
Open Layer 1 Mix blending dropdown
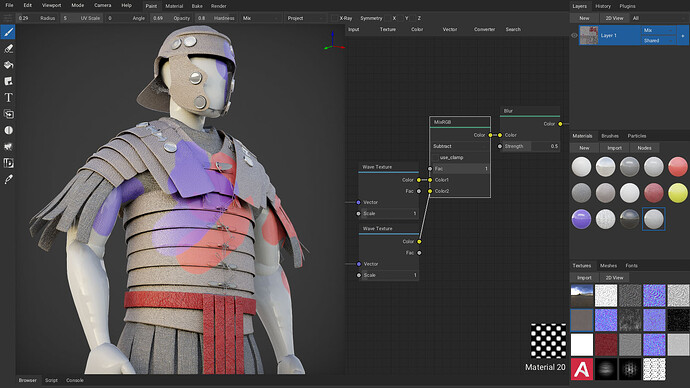(x=658, y=30)
